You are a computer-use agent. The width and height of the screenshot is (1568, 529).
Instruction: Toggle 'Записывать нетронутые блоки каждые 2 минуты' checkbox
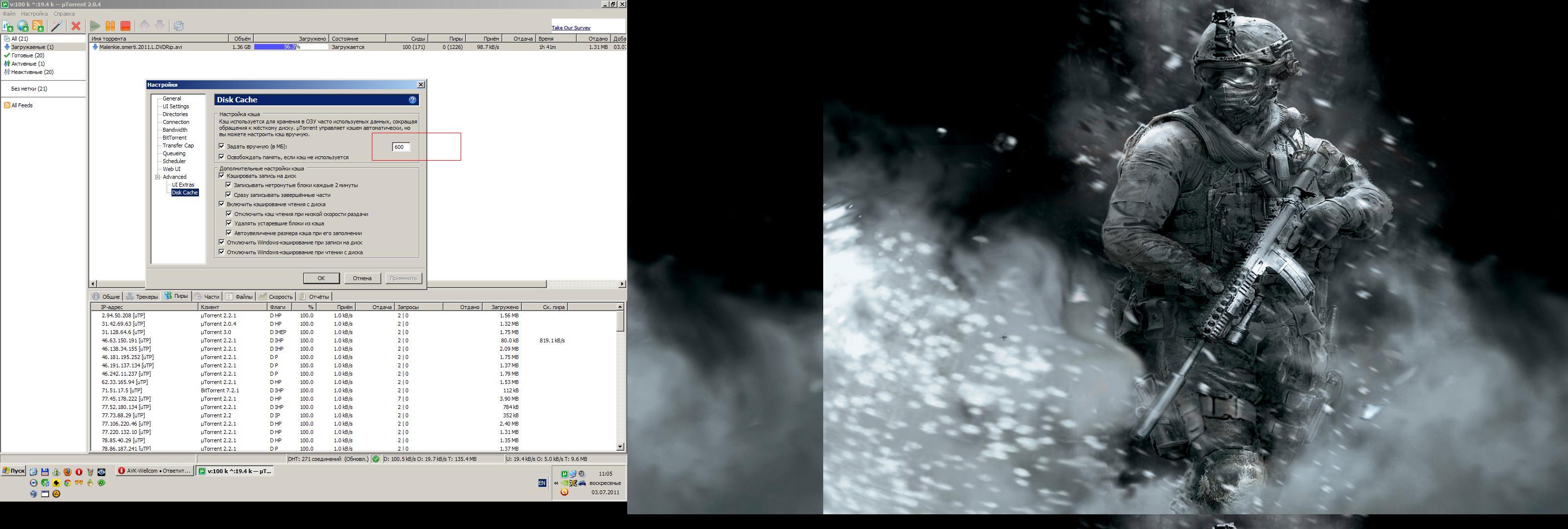tap(229, 185)
